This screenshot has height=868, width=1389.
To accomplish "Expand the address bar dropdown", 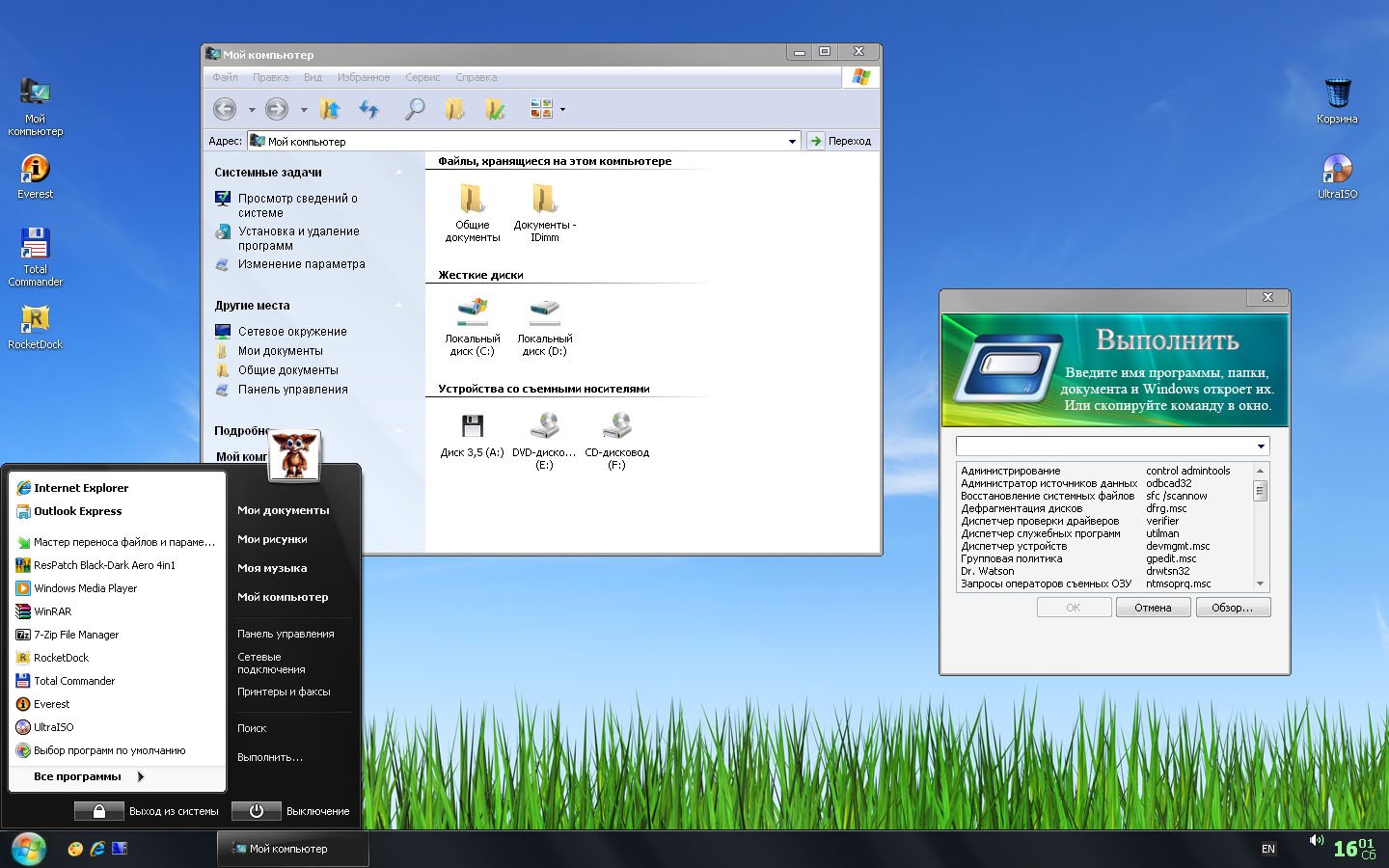I will [x=792, y=142].
